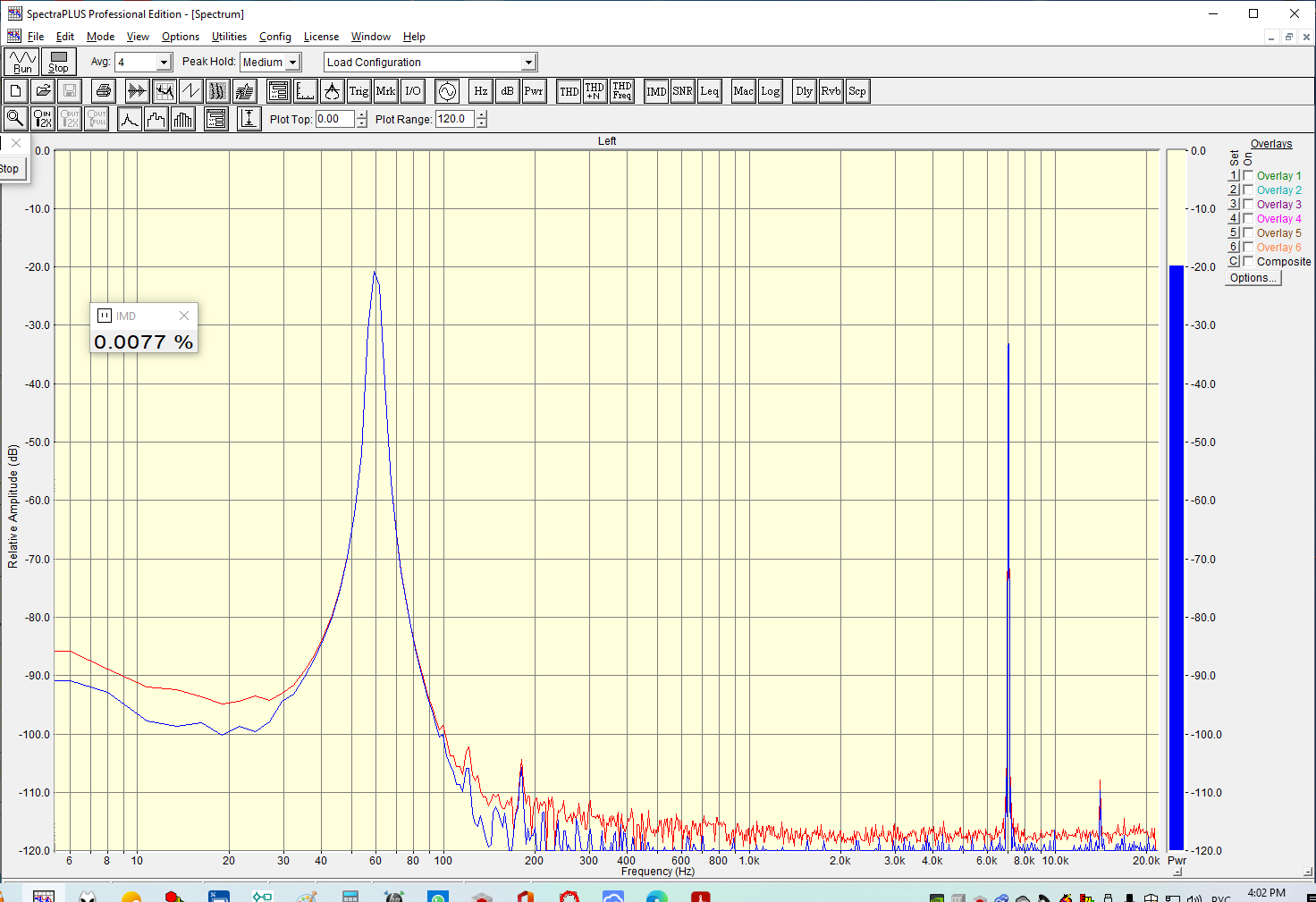Enable the Composite overlay checkbox
Screen dimensions: 1316x902
pyautogui.click(x=1248, y=261)
